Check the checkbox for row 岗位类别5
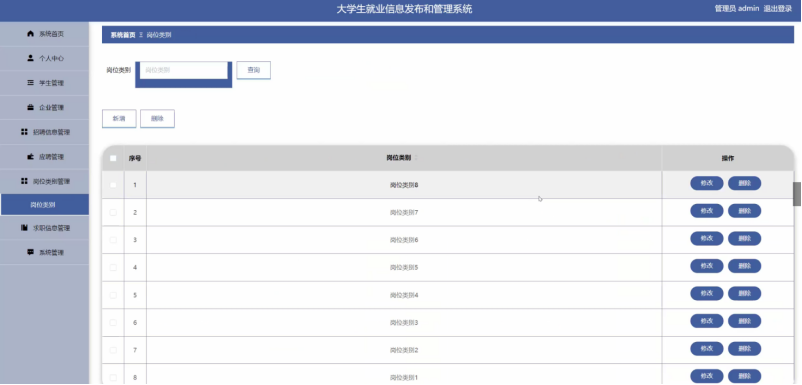The height and width of the screenshot is (385, 802). [113, 267]
